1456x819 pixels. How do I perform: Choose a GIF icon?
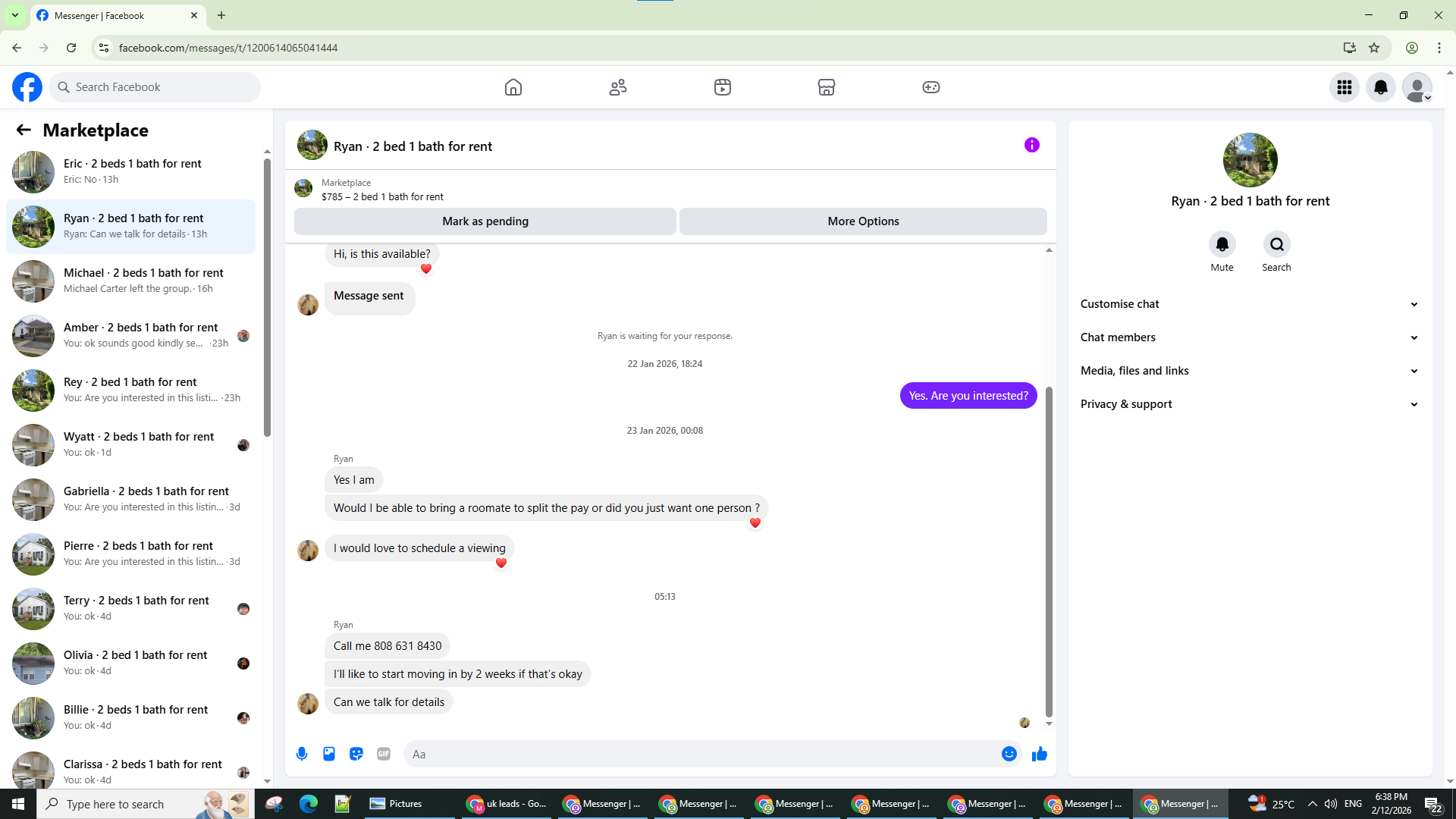click(x=384, y=754)
